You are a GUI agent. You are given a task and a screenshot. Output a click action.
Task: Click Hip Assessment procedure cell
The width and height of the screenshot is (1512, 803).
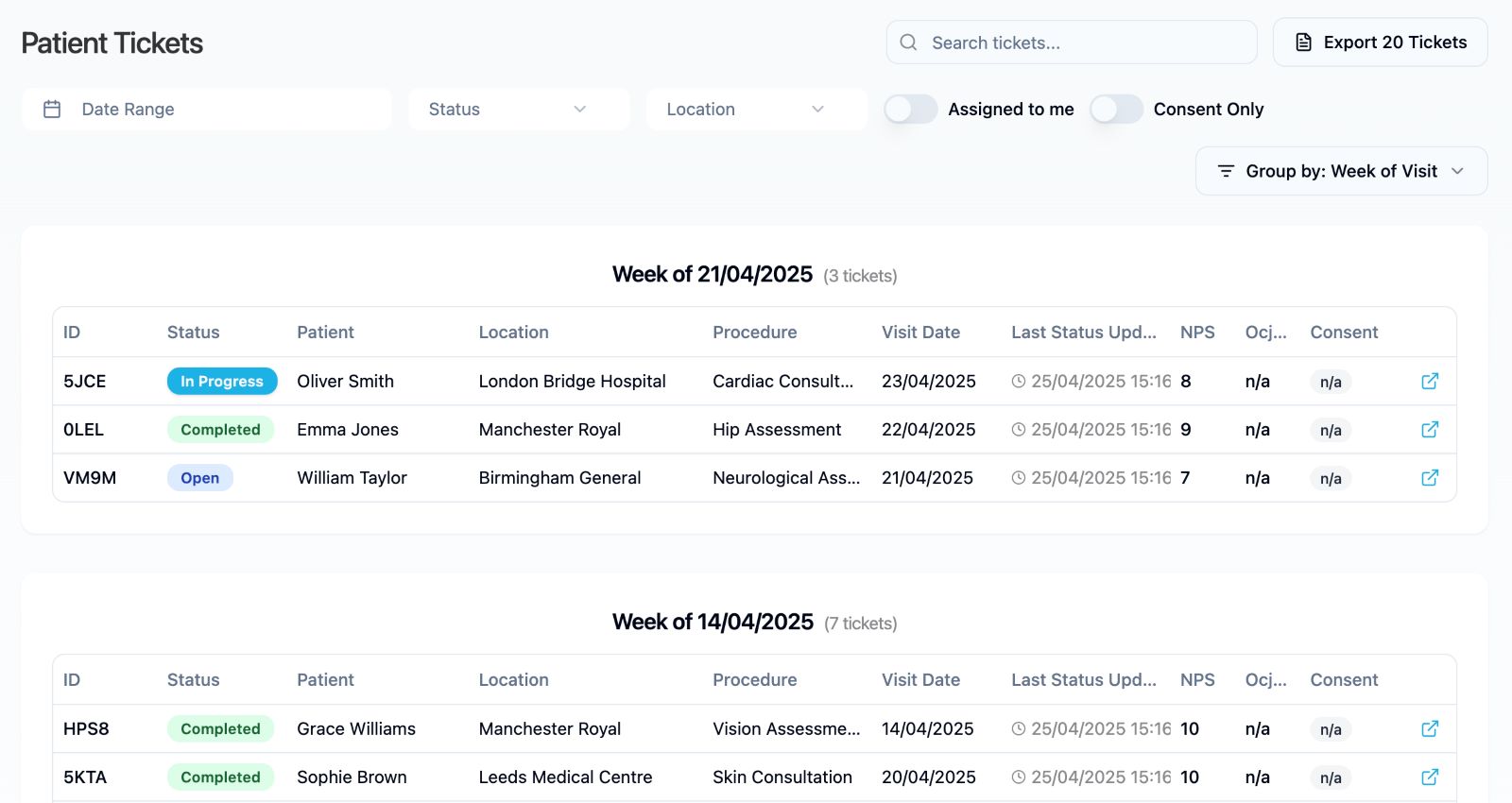click(777, 429)
